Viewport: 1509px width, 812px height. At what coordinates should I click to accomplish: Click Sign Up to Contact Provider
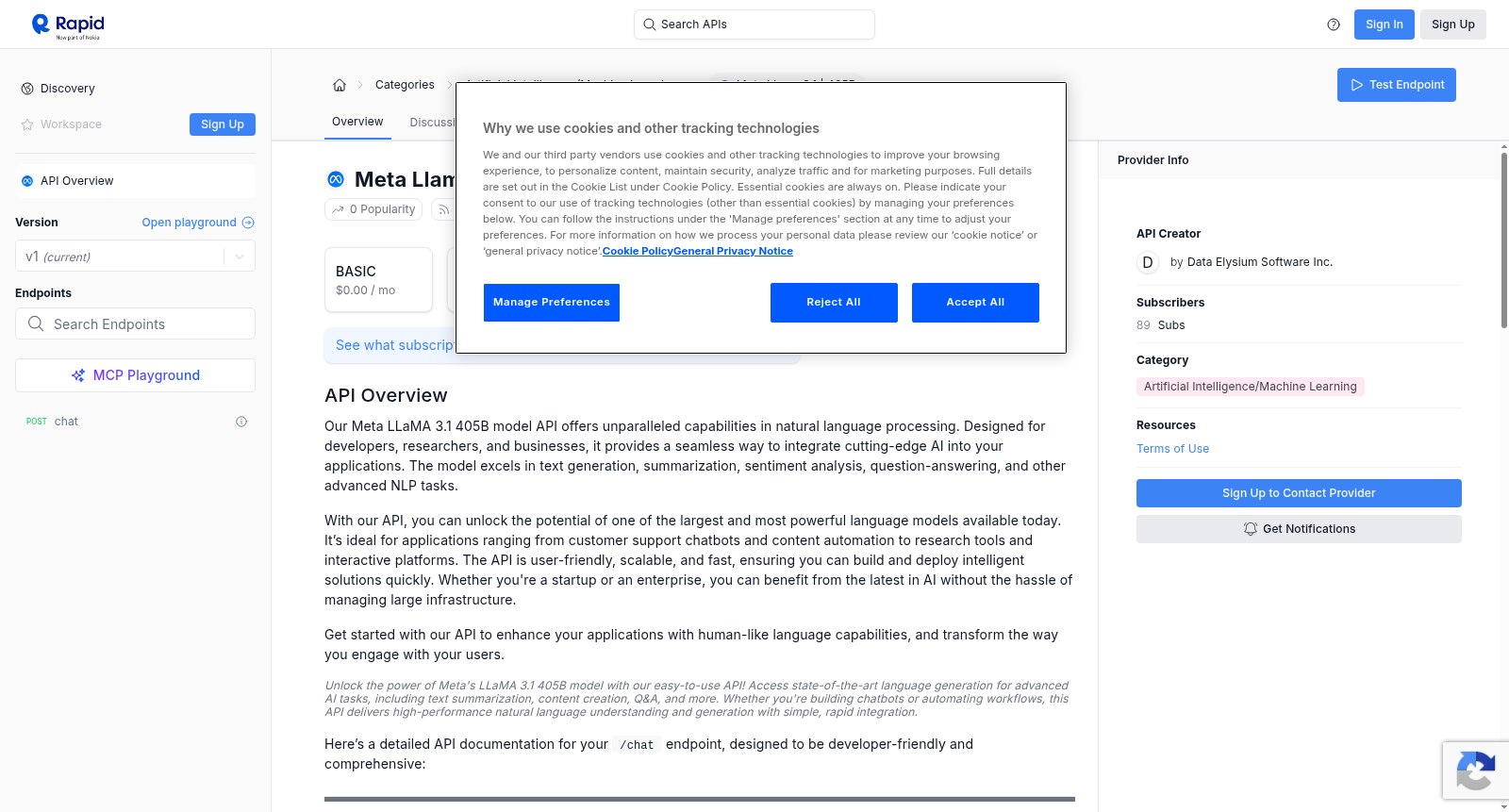point(1299,493)
